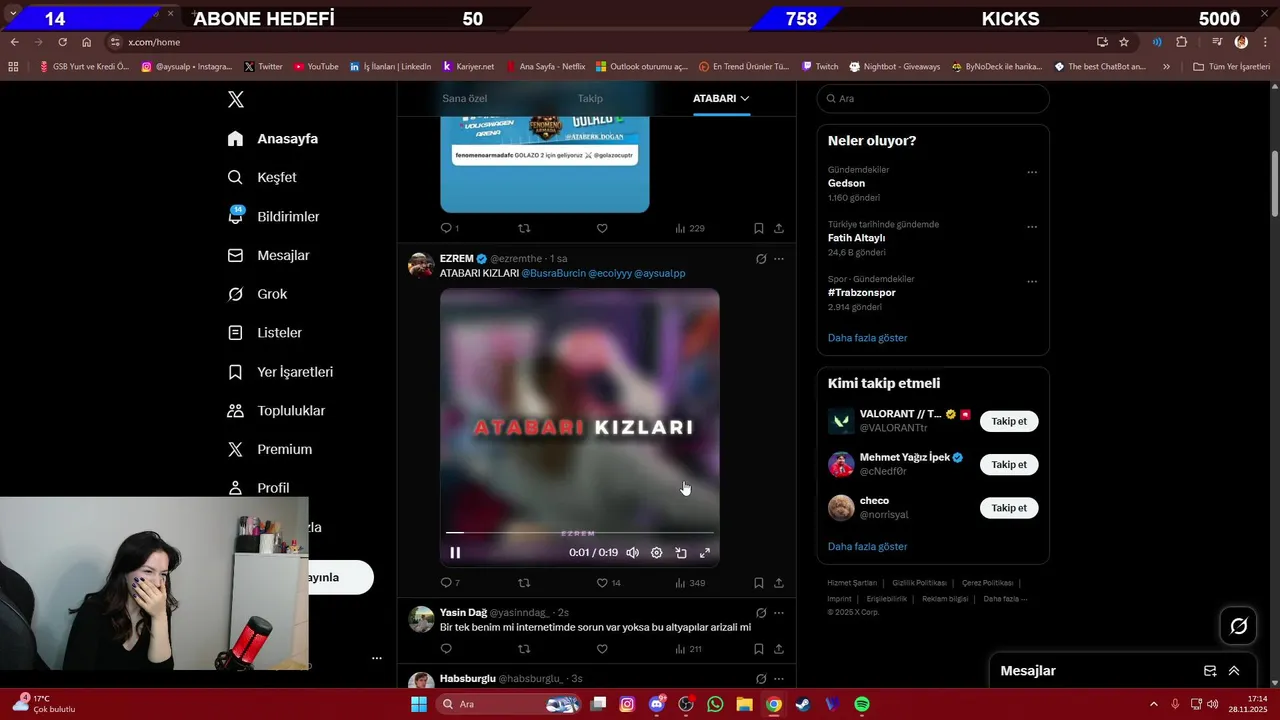Reload the page in Chrome

coord(62,42)
